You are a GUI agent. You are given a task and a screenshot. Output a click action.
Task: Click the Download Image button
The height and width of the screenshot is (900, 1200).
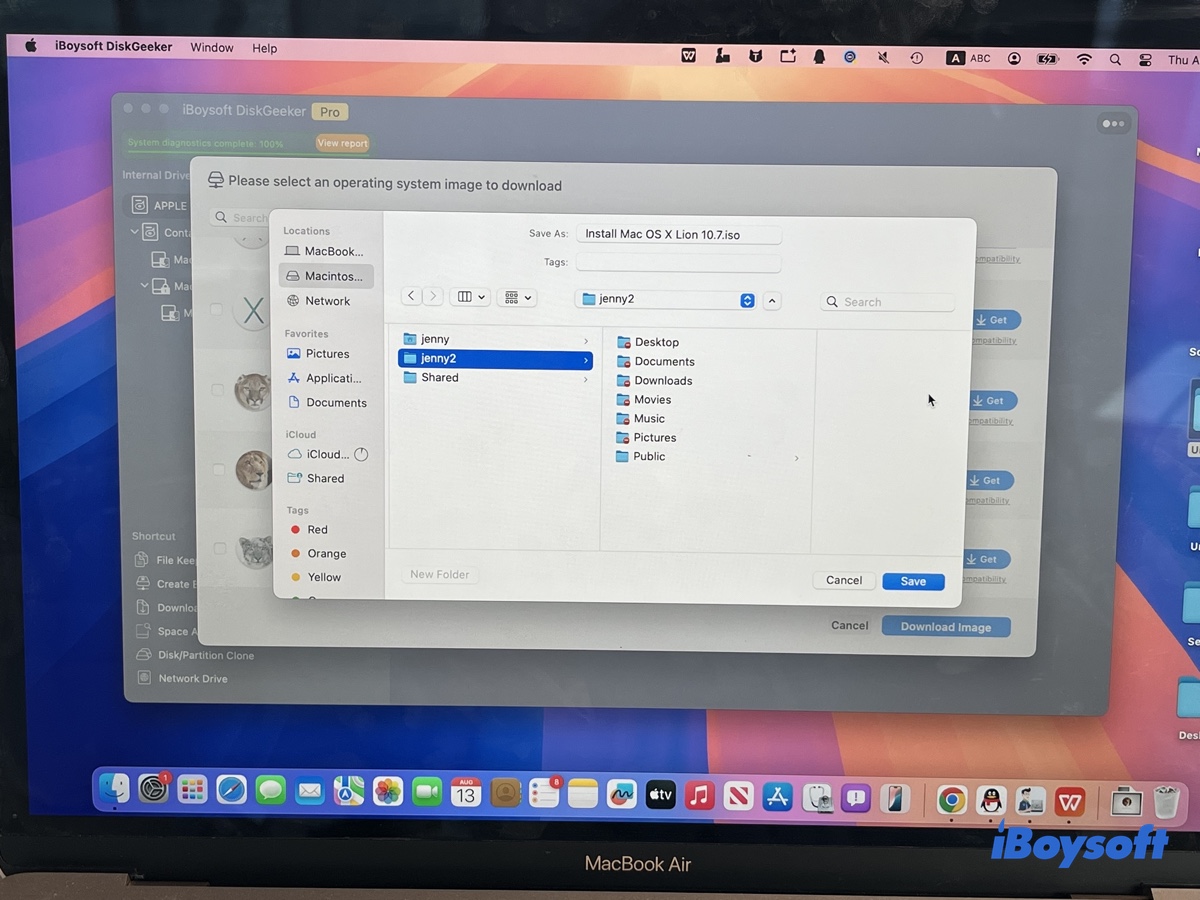946,627
